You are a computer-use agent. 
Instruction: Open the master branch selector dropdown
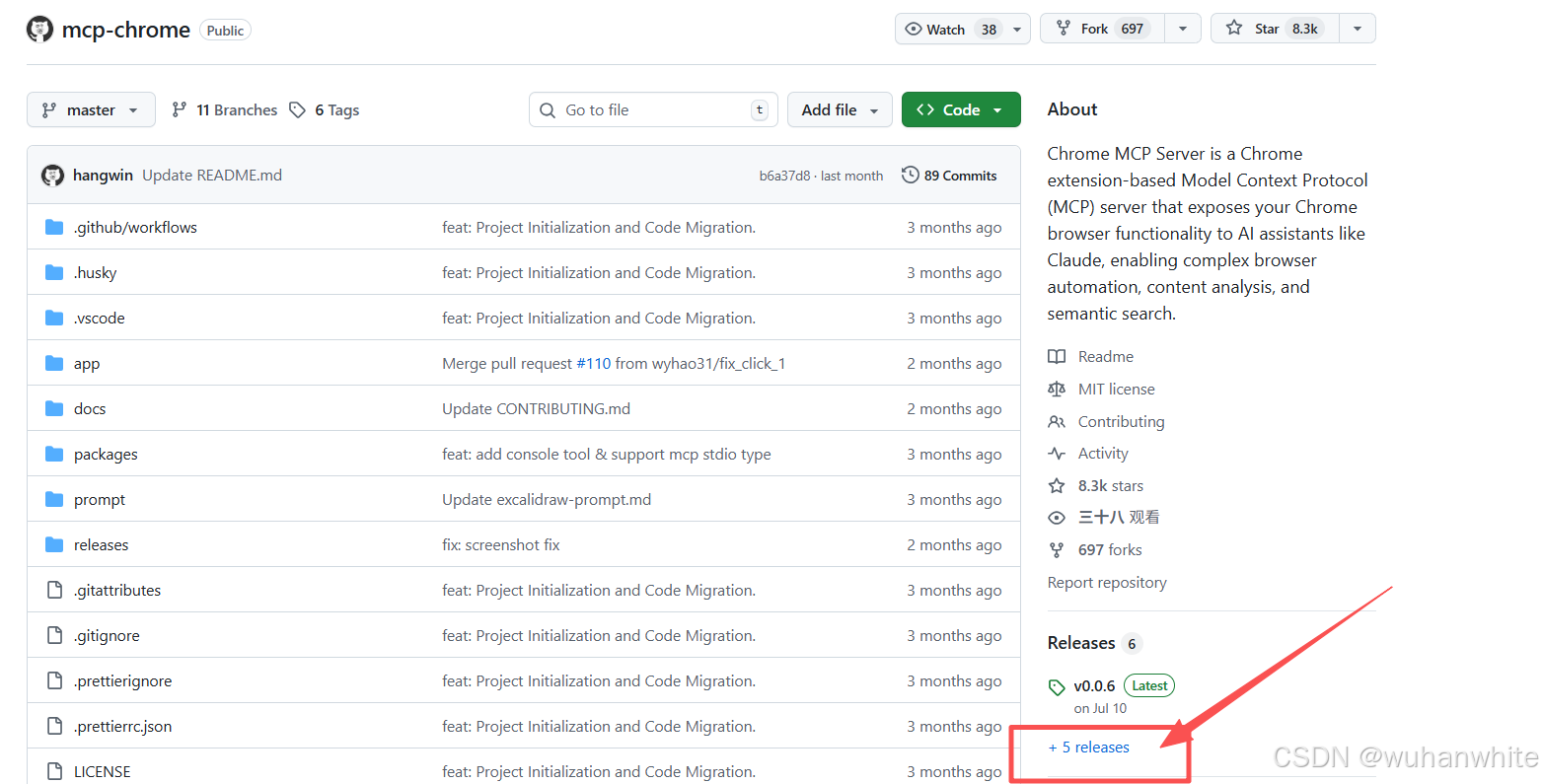click(91, 109)
